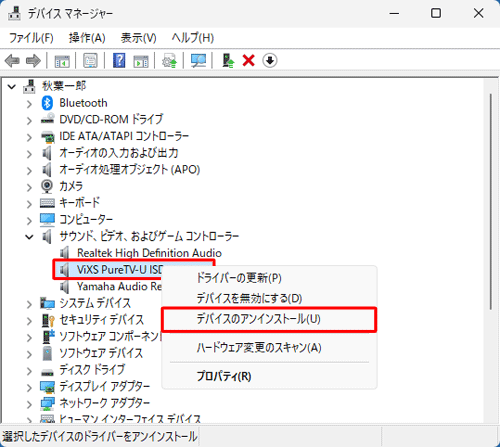The width and height of the screenshot is (500, 447).
Task: Click the IDE ATA/ATAPI controller icon
Action: point(47,136)
